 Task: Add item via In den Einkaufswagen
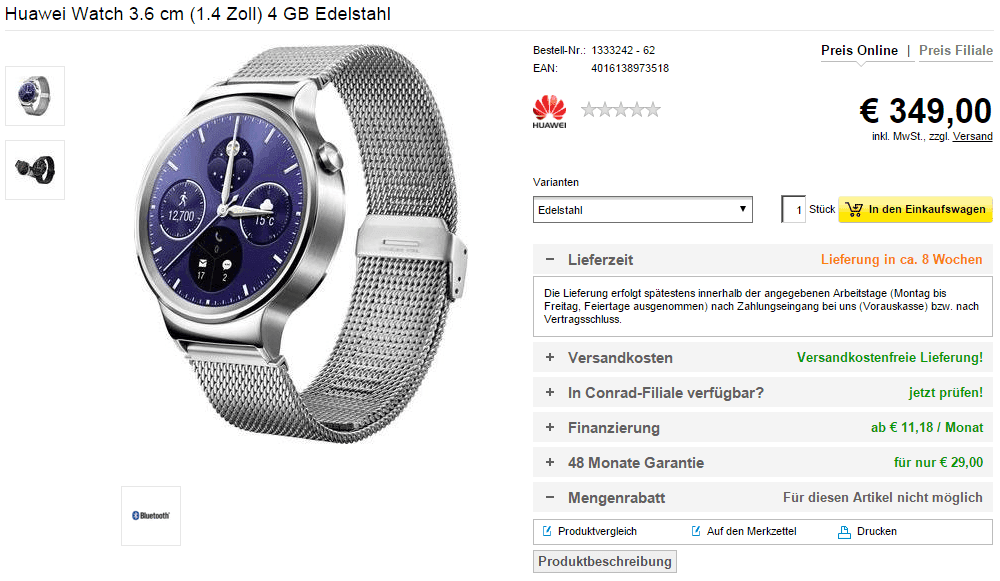point(915,209)
